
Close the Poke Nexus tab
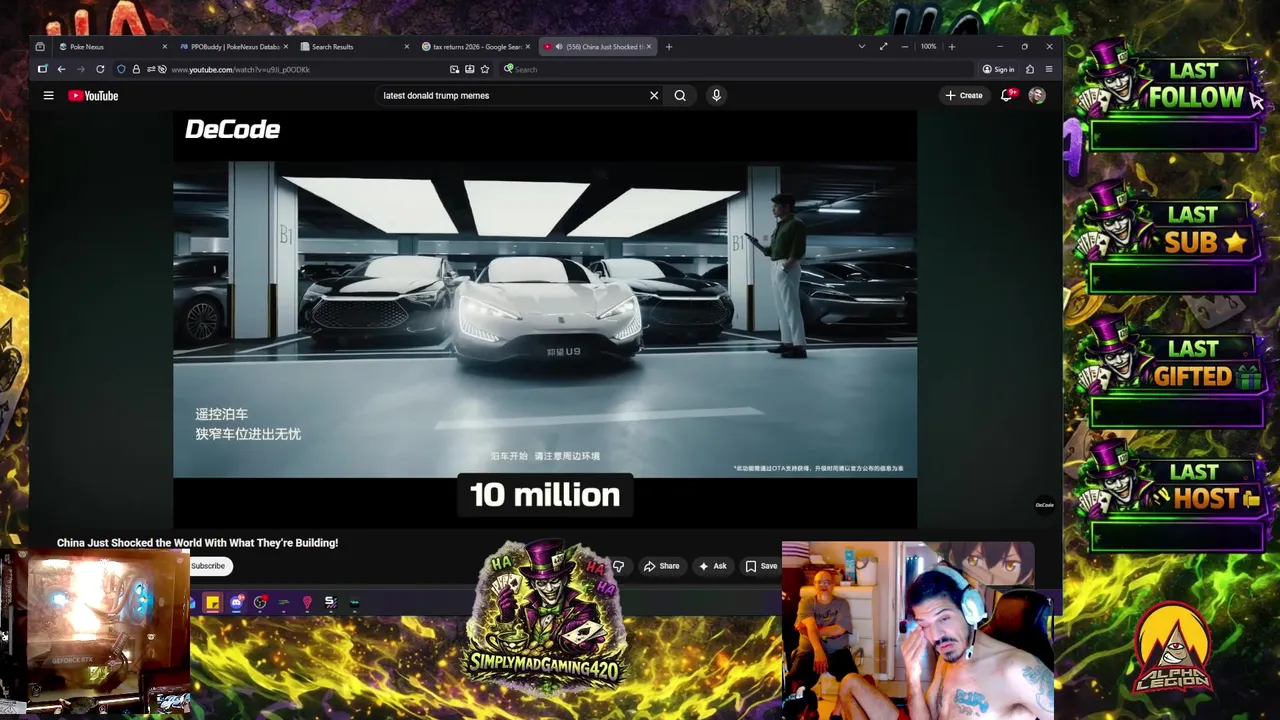(x=165, y=47)
